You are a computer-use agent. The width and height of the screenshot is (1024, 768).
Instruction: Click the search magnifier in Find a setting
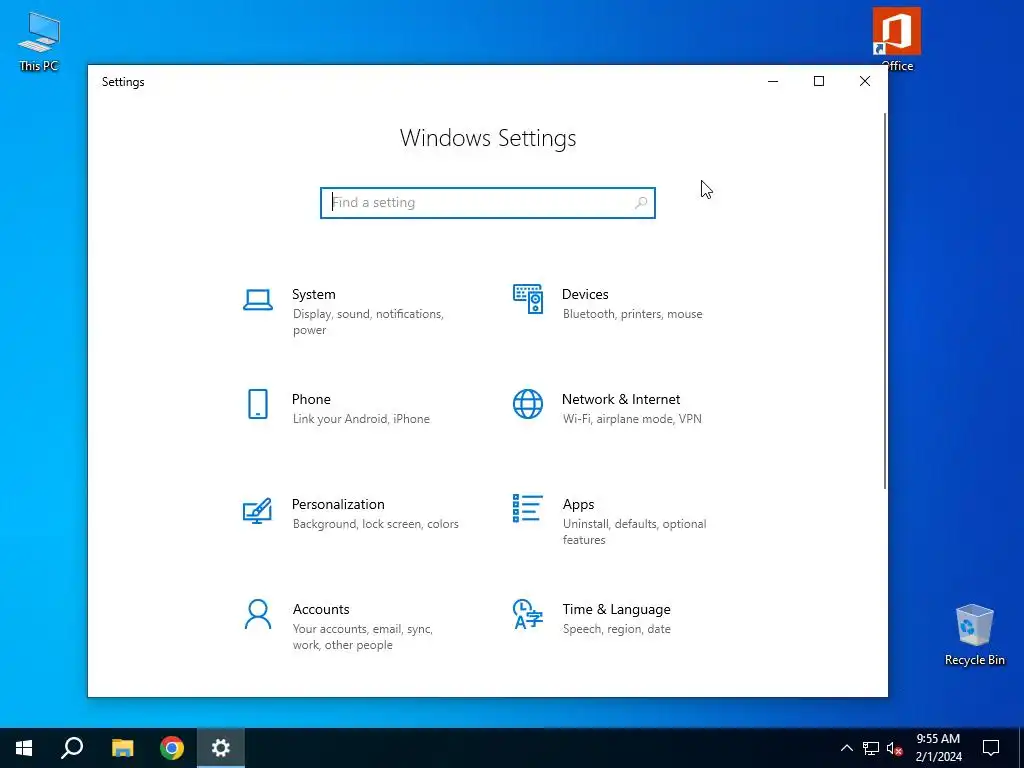pyautogui.click(x=641, y=202)
